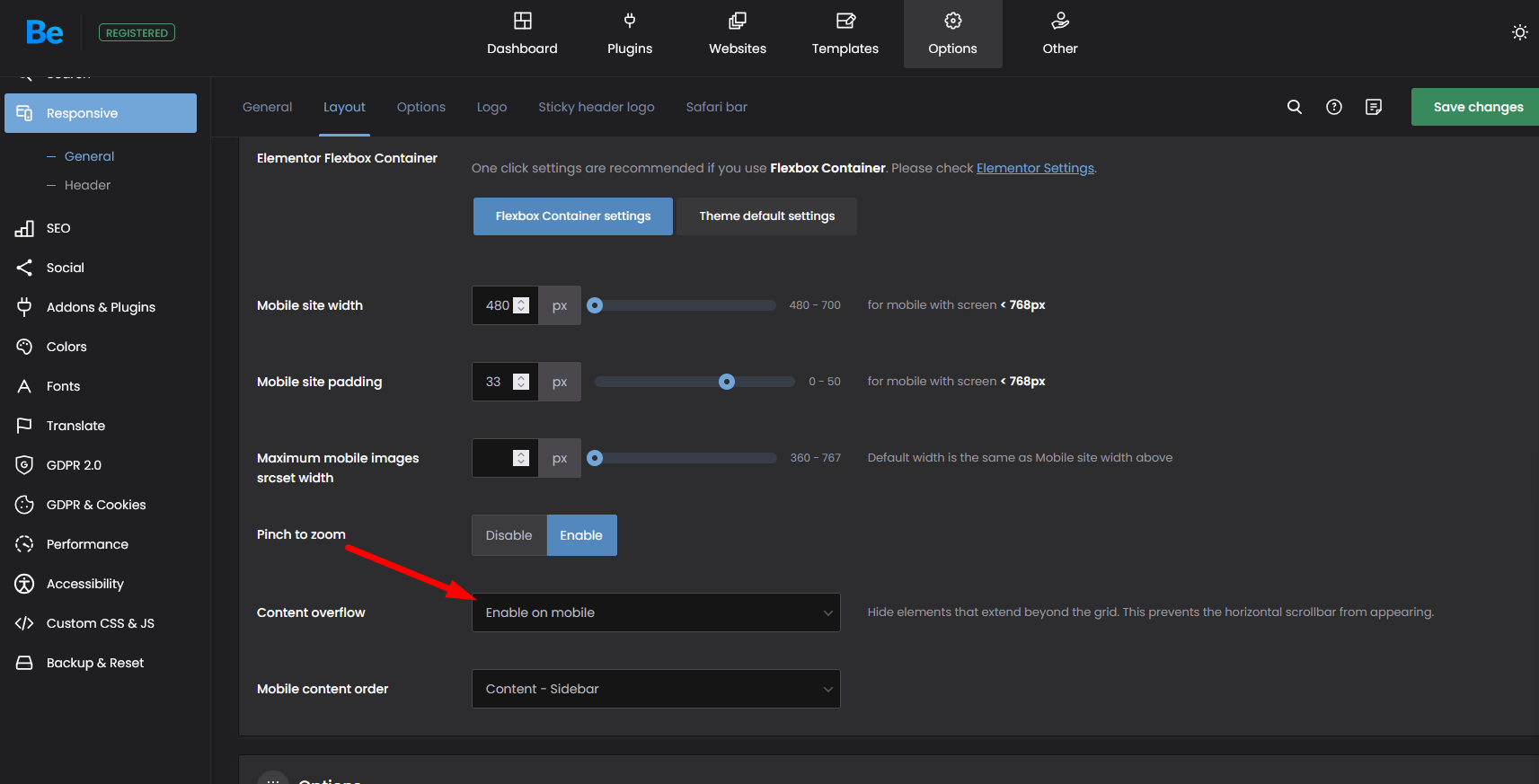Click the srcset width slider handle
Viewport: 1539px width, 784px height.
click(x=595, y=458)
